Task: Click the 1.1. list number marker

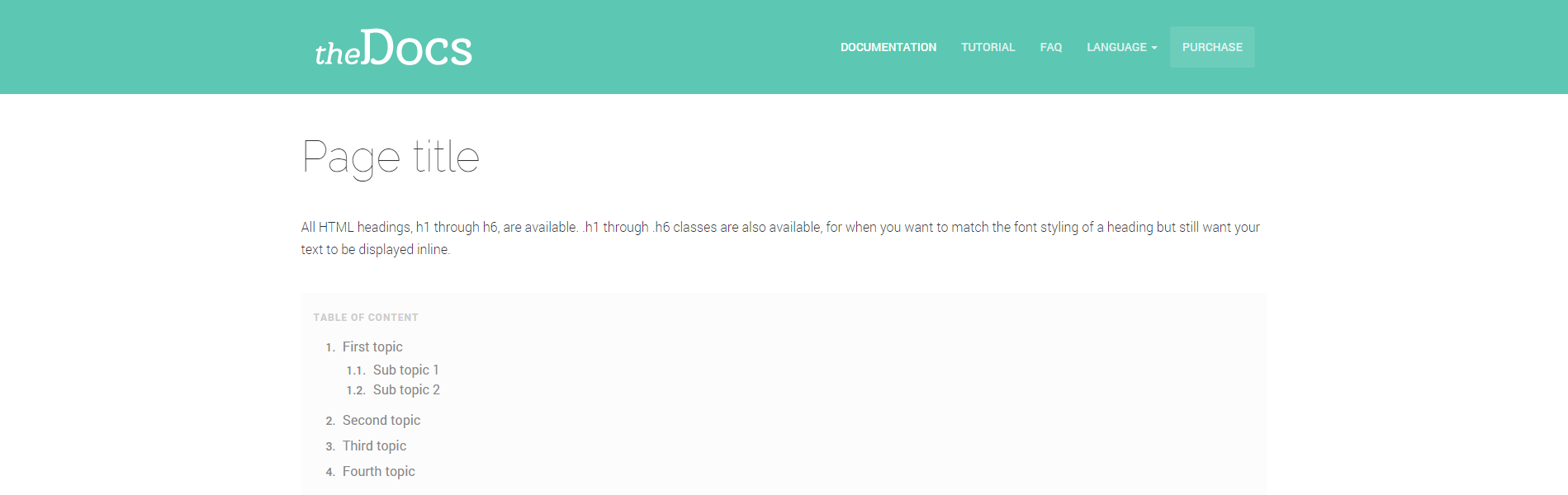Action: (355, 371)
